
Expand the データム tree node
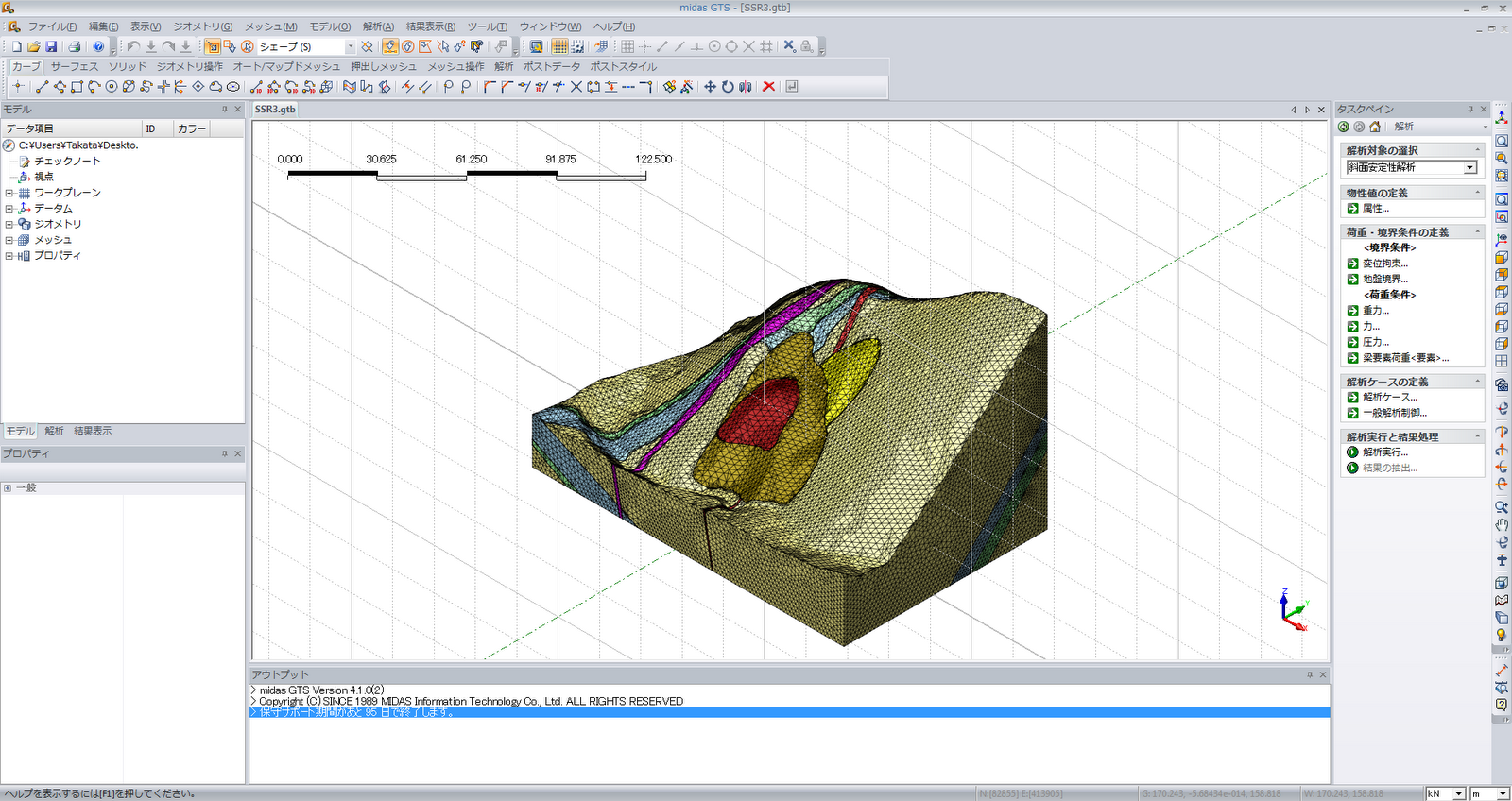tap(9, 209)
